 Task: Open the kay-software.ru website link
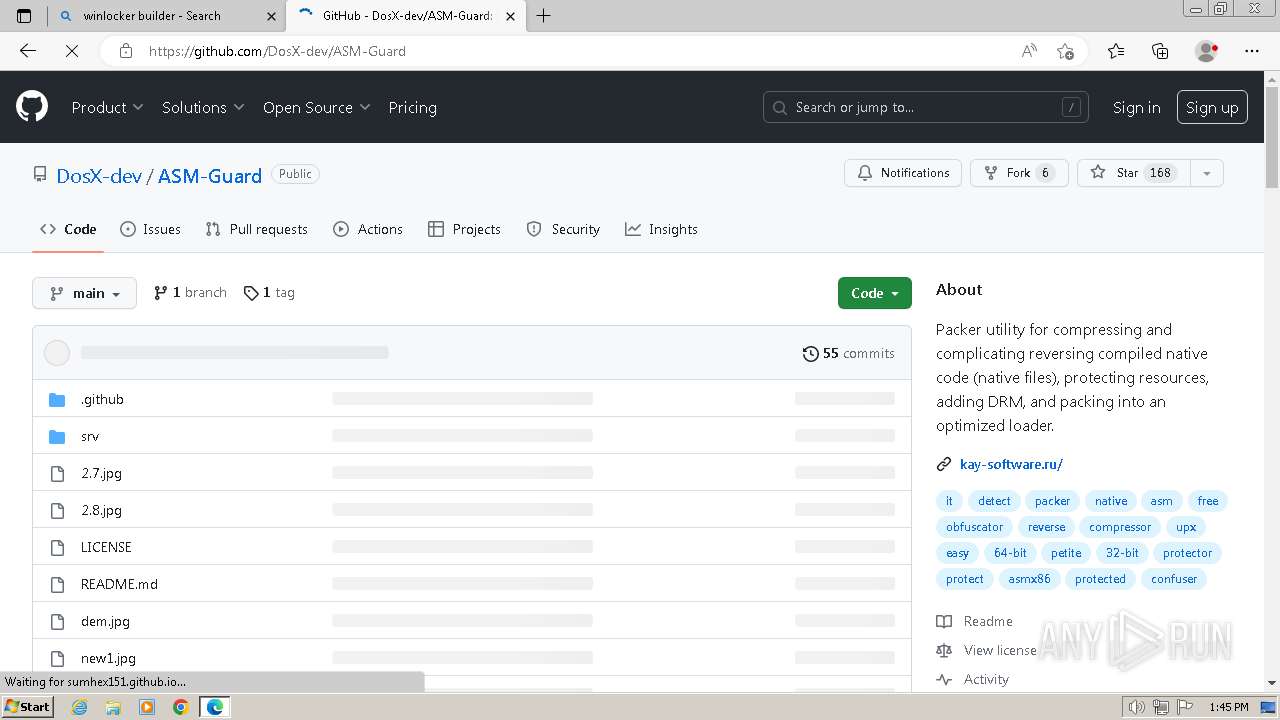click(1011, 464)
